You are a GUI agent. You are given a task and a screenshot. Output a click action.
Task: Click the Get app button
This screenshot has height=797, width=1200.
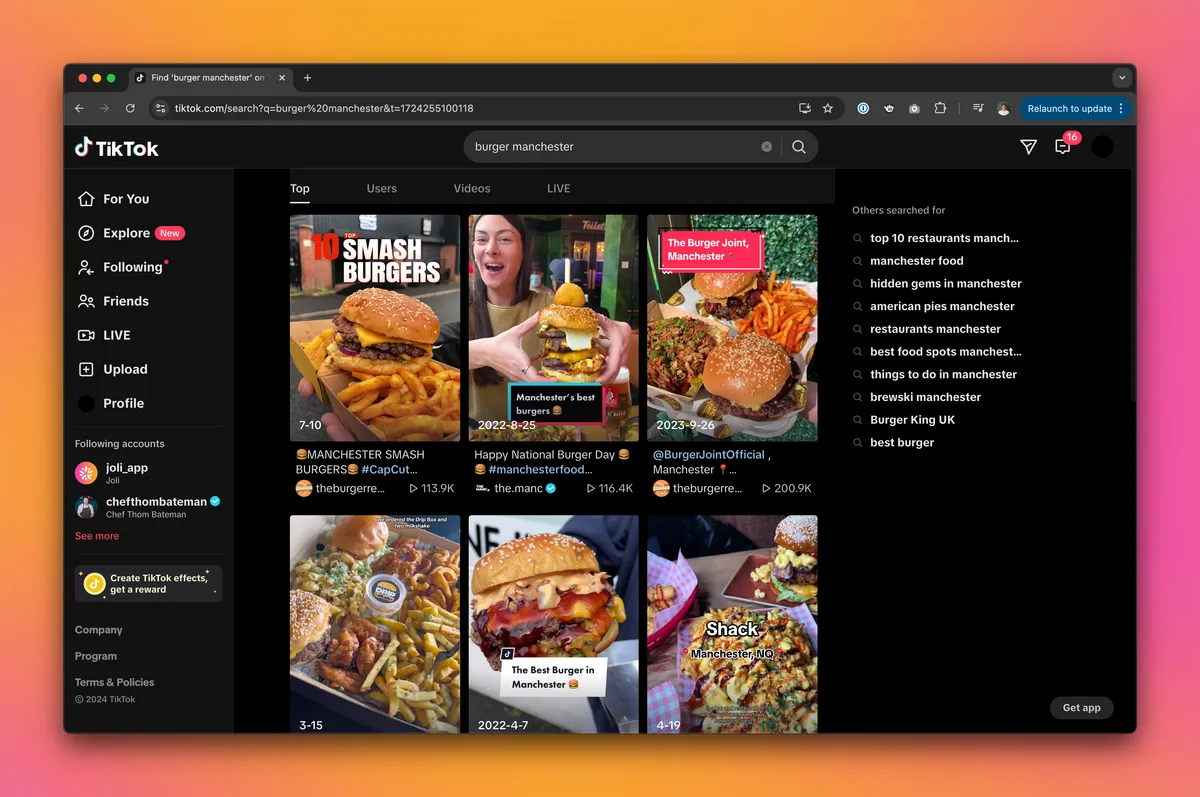pyautogui.click(x=1081, y=707)
